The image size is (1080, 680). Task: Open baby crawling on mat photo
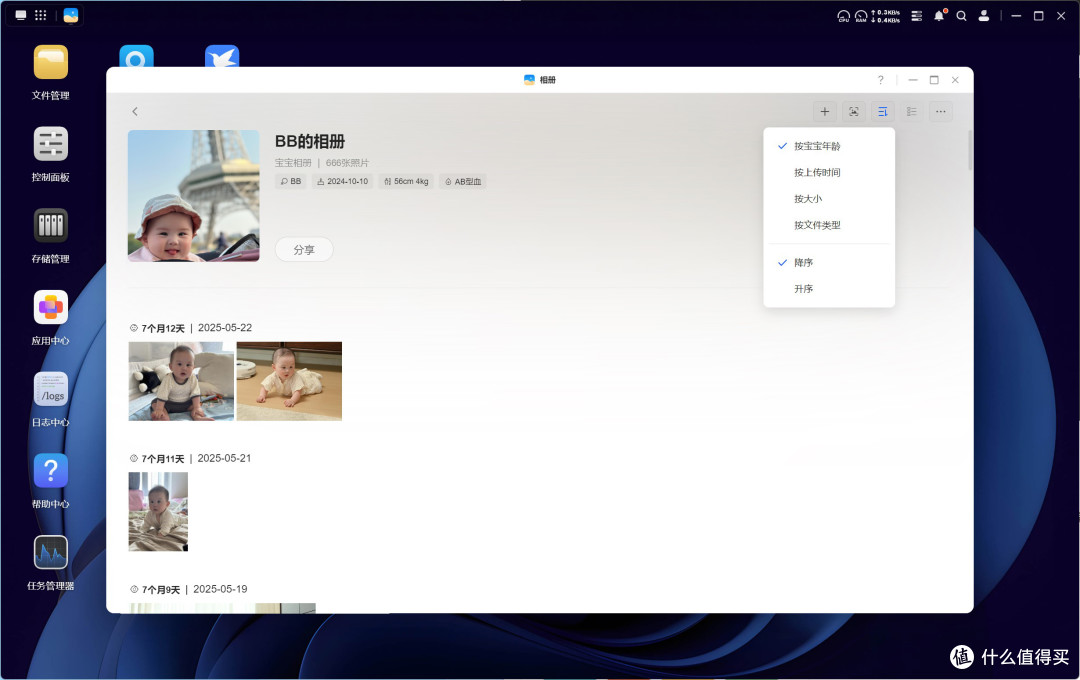coord(289,381)
